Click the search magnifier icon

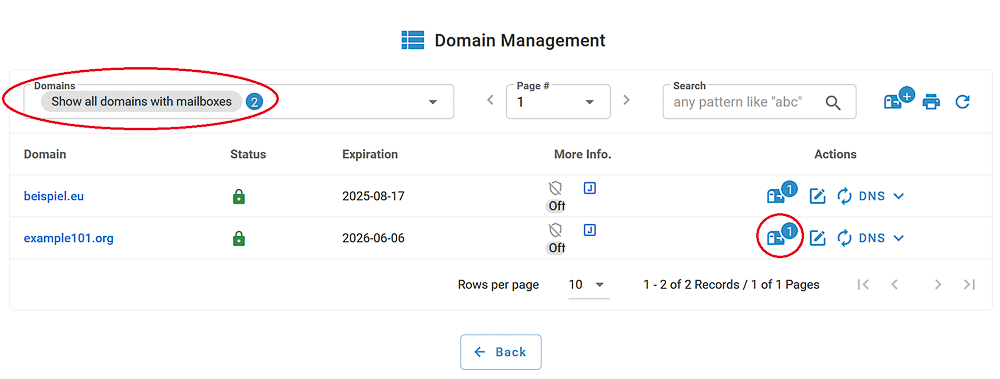[833, 102]
